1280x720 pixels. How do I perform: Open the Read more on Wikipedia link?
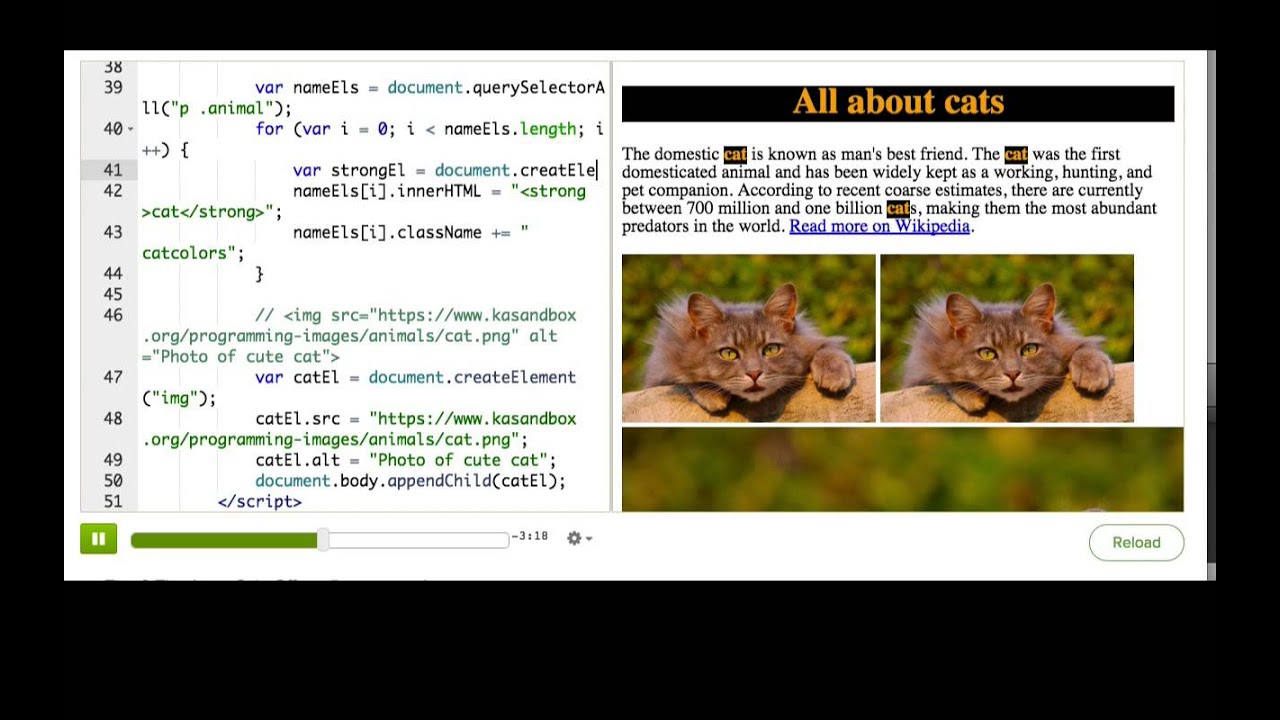point(879,226)
